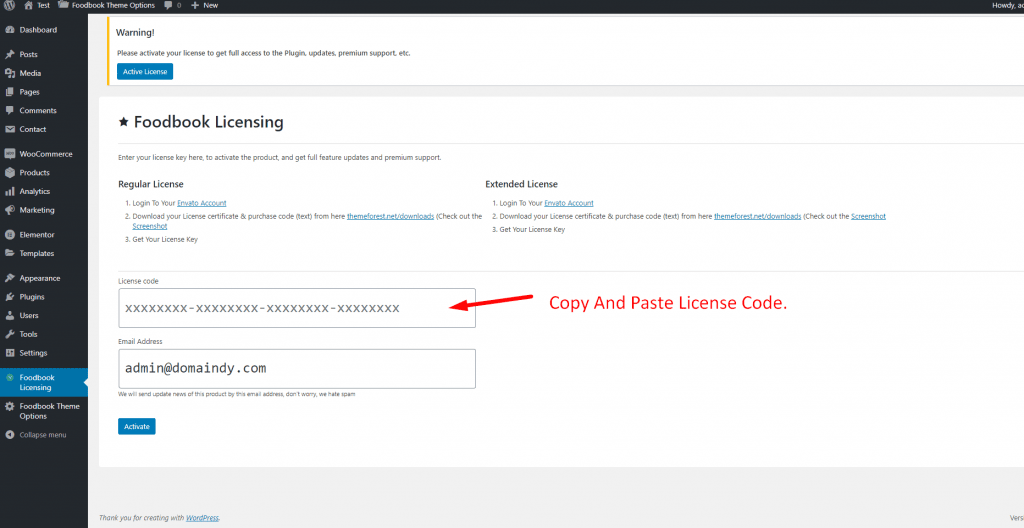Click the Email Address input field
The image size is (1024, 528).
(296, 368)
